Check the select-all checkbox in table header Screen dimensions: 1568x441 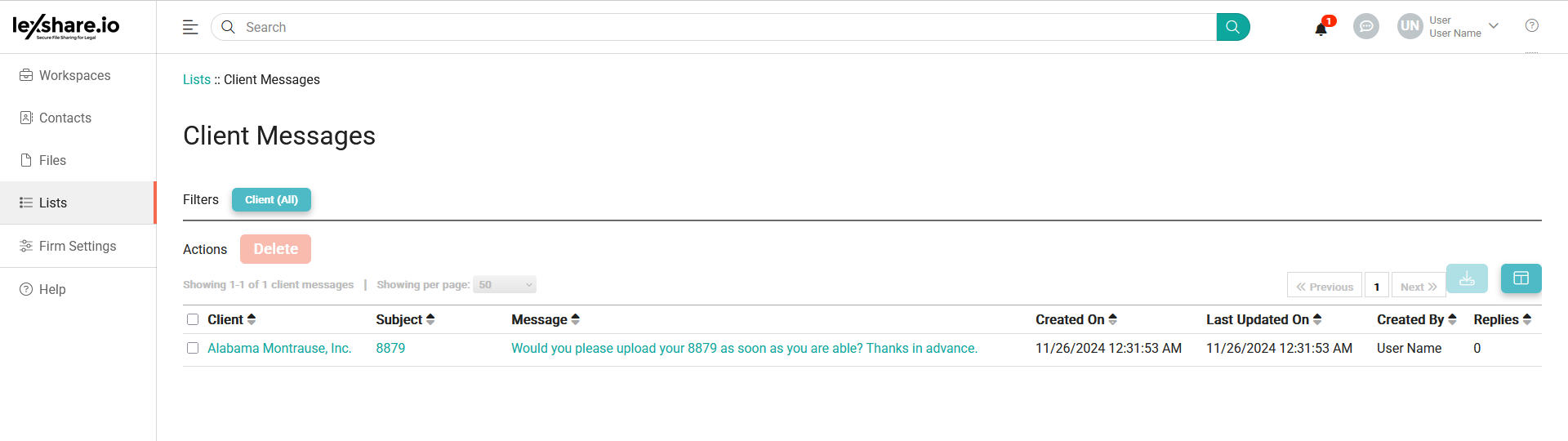click(x=193, y=319)
